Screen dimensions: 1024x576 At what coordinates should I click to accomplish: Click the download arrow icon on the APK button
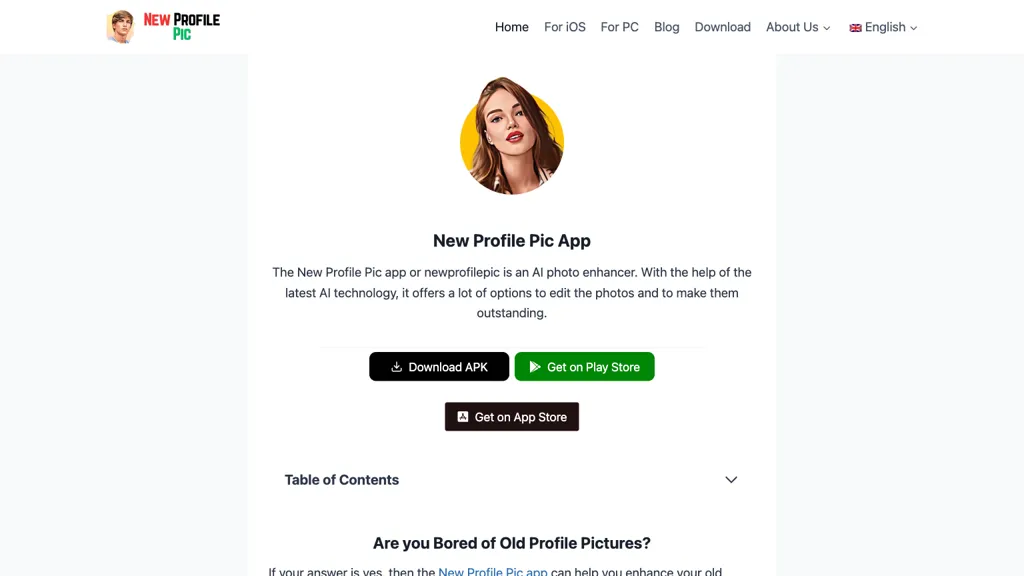396,367
